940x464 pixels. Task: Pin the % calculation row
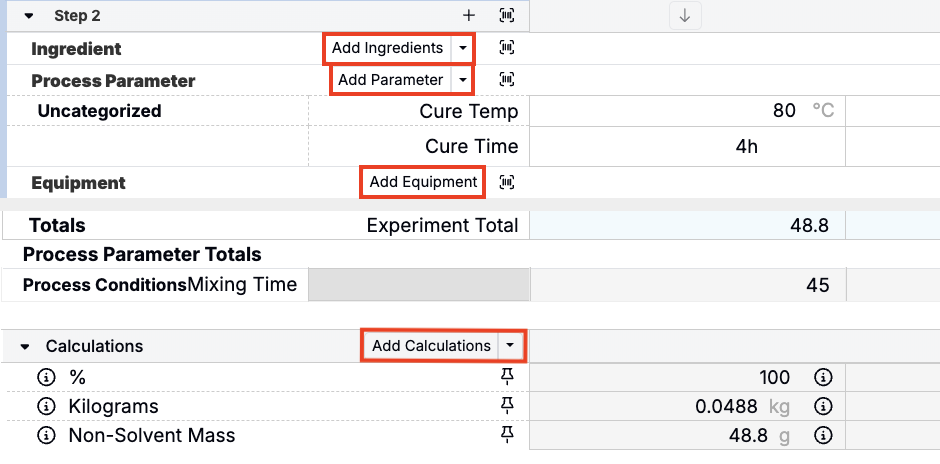[507, 376]
